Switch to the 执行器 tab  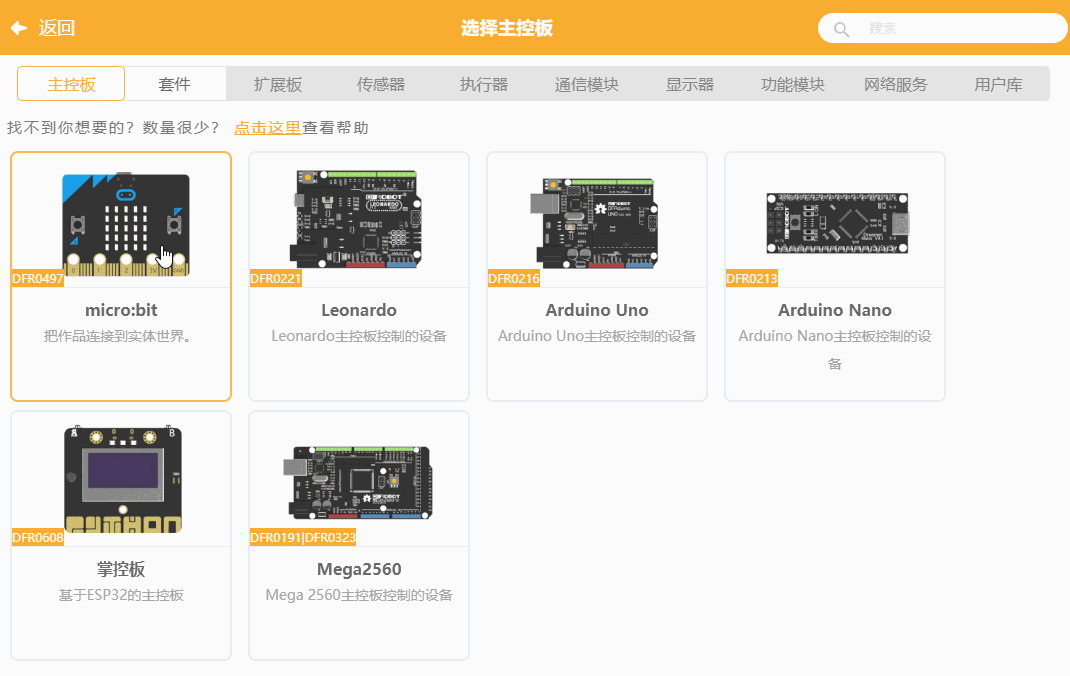484,84
